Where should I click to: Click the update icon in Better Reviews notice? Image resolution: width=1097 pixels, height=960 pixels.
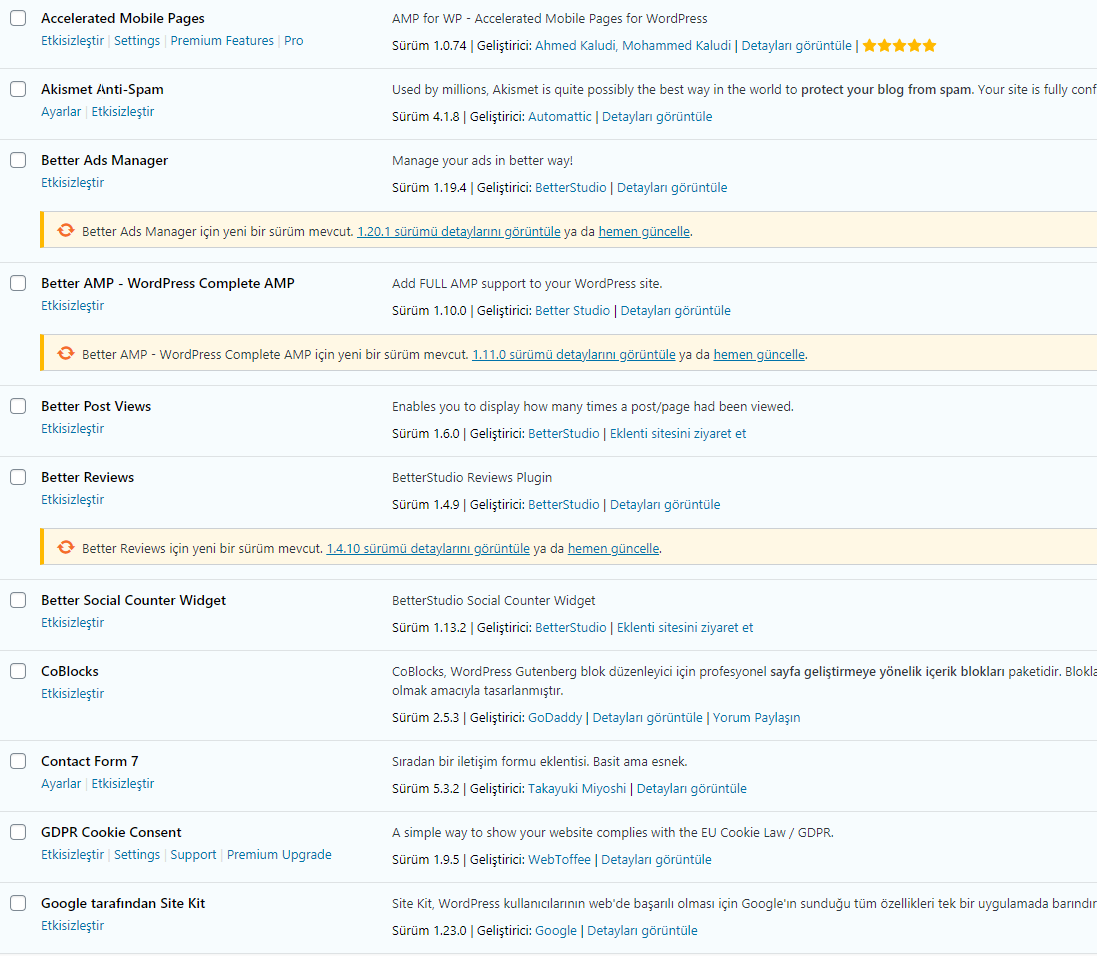66,547
